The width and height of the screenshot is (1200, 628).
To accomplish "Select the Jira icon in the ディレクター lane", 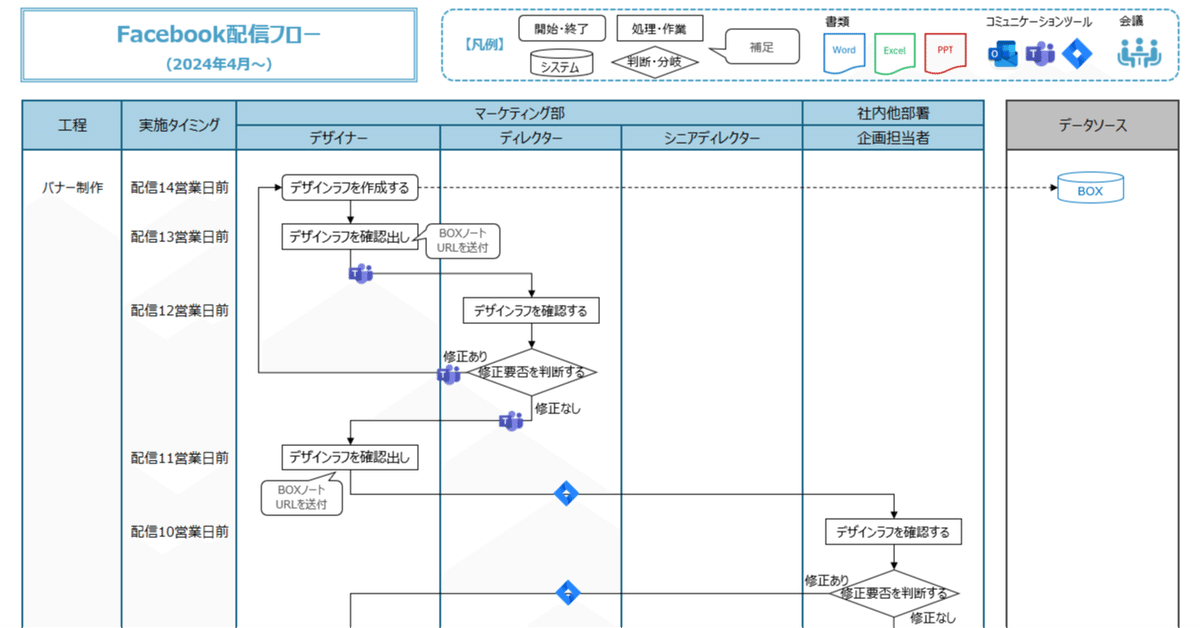I will [566, 493].
